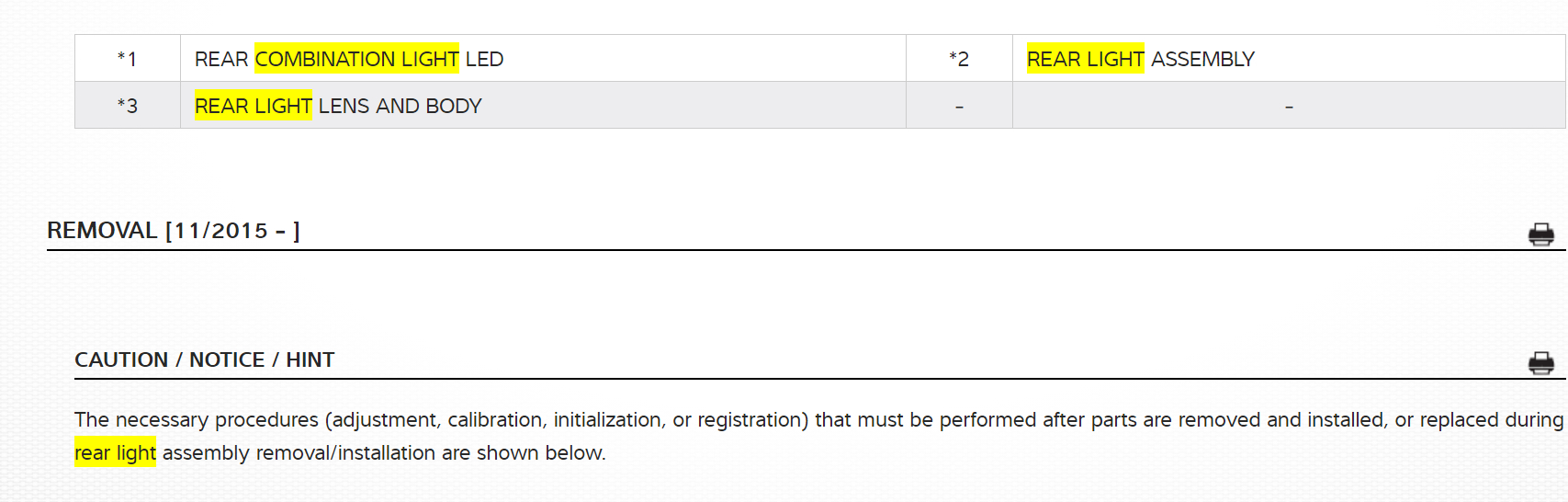Collapse the REMOVAL [11/2015 - ] section heading
1568x502 pixels.
click(173, 231)
